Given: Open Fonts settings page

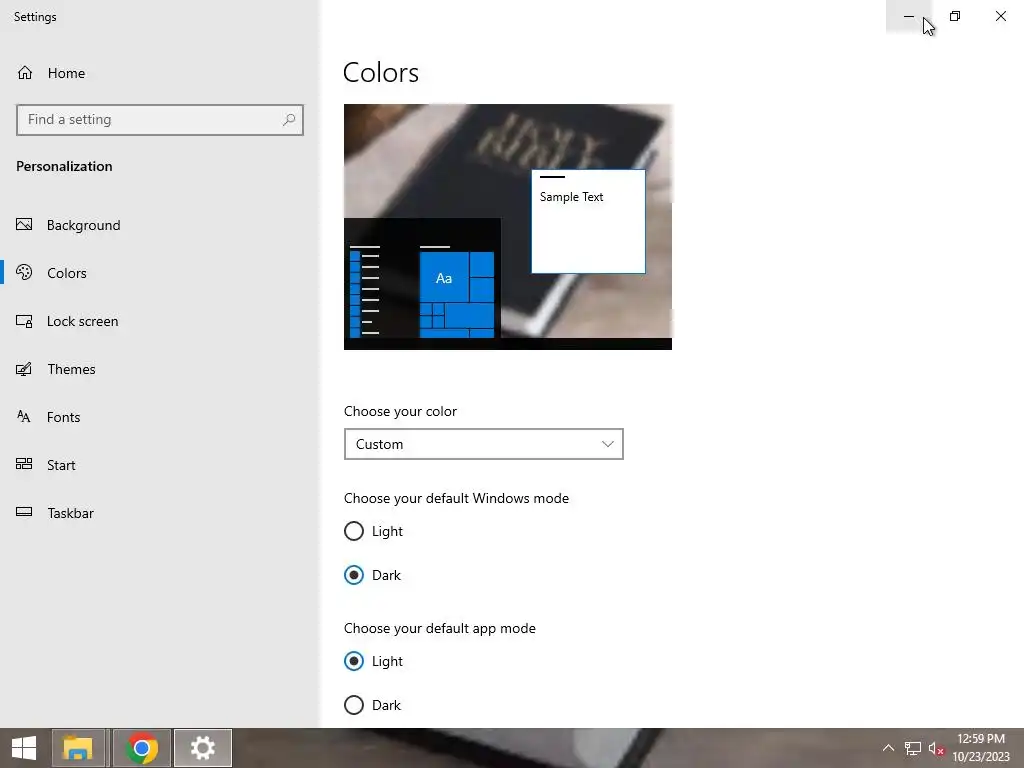Looking at the screenshot, I should click(x=63, y=417).
